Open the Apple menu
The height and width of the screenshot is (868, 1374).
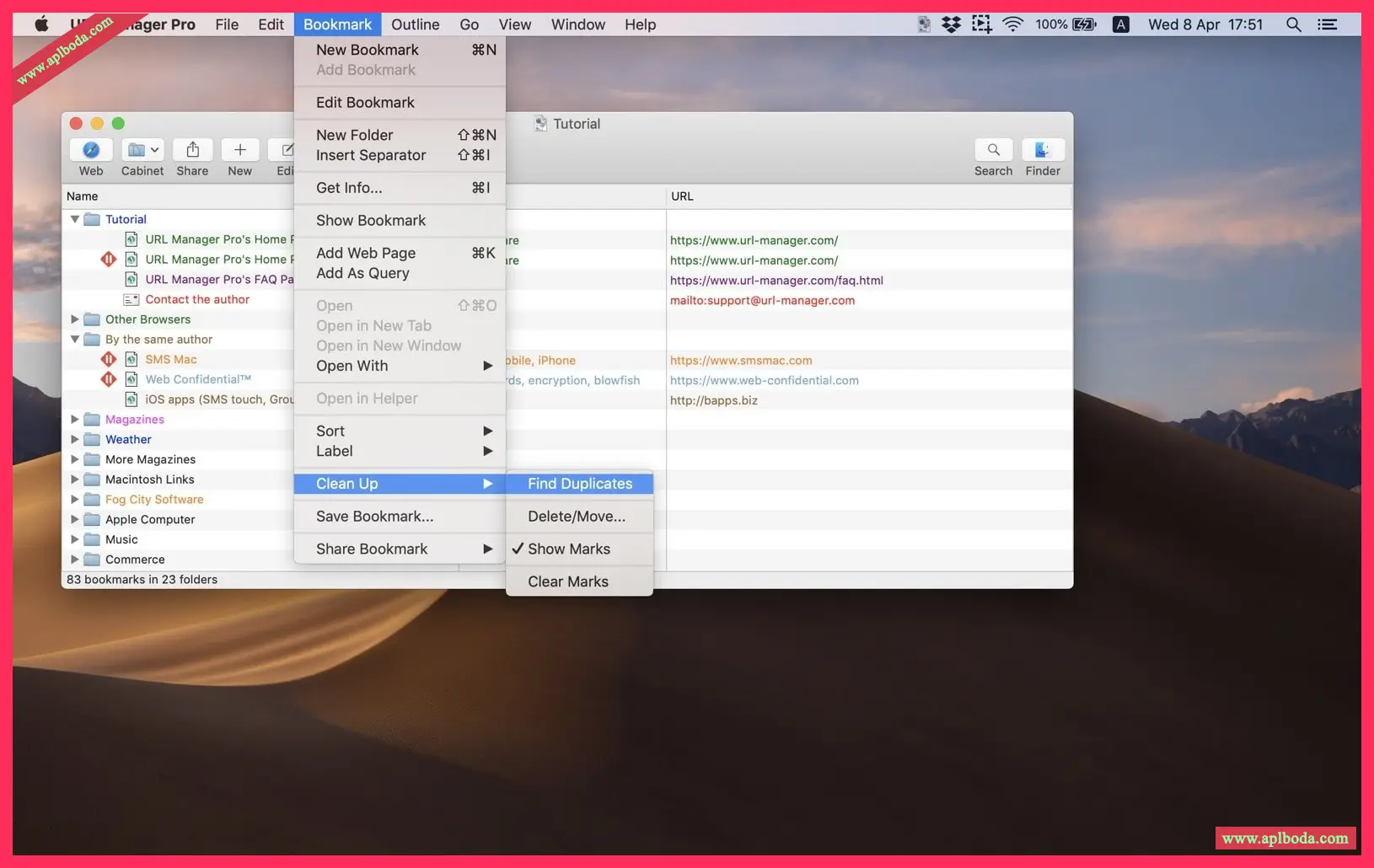point(40,24)
